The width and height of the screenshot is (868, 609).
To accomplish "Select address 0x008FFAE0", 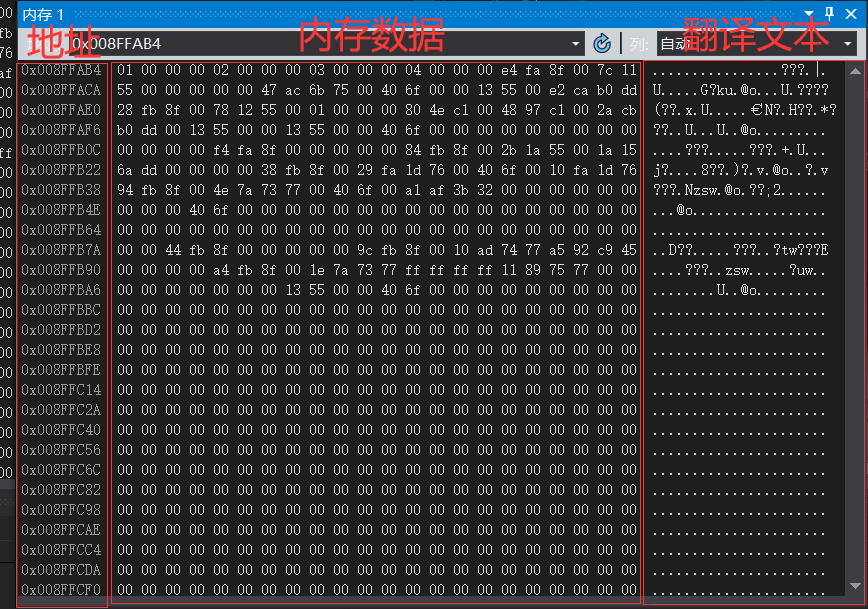I will click(61, 110).
